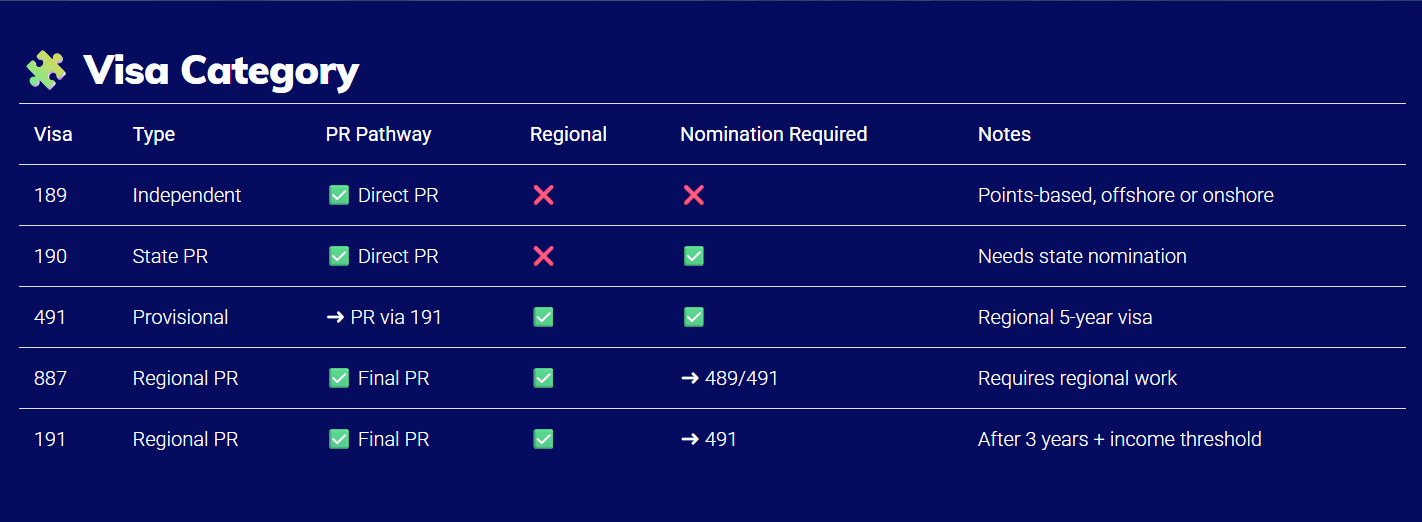The width and height of the screenshot is (1422, 522).
Task: Click the arrow 489/491 nomination text
Action: click(729, 378)
